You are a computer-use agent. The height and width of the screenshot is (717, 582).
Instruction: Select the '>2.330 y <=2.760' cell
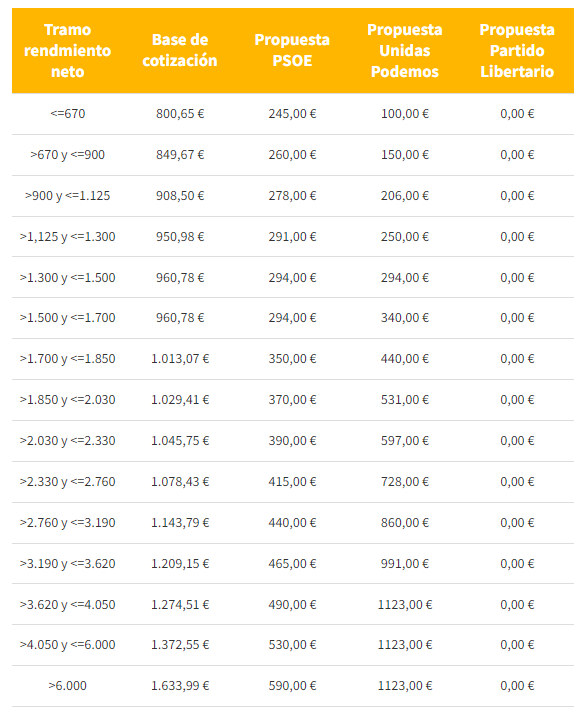(68, 482)
